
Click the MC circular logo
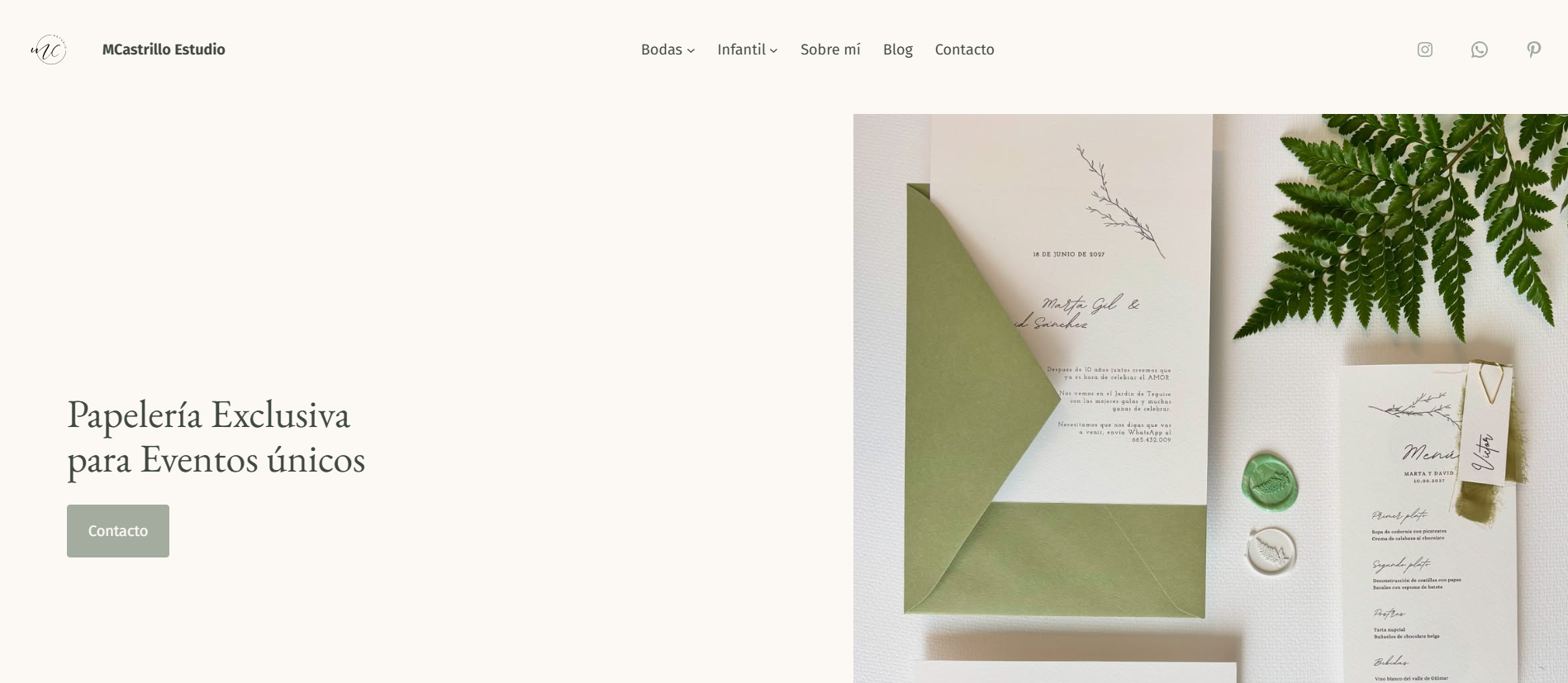pos(49,50)
